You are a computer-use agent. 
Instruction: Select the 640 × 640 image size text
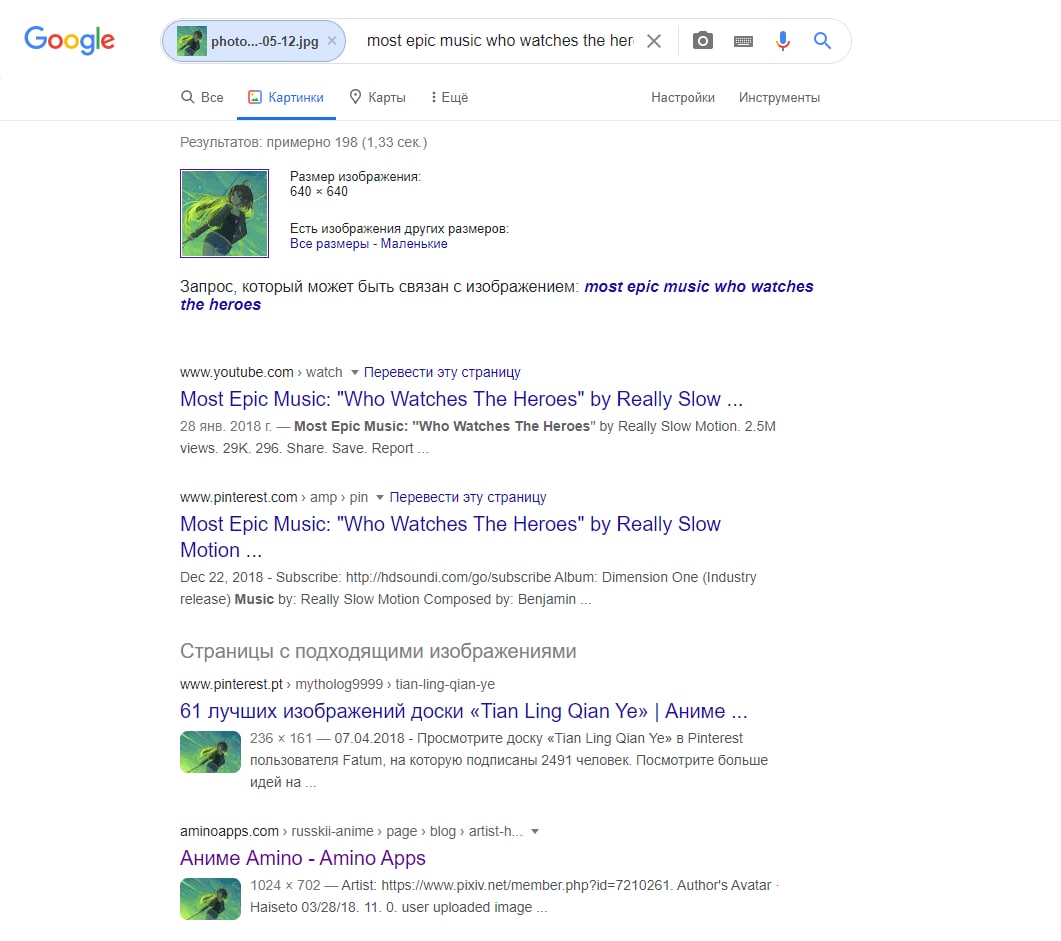[x=319, y=191]
